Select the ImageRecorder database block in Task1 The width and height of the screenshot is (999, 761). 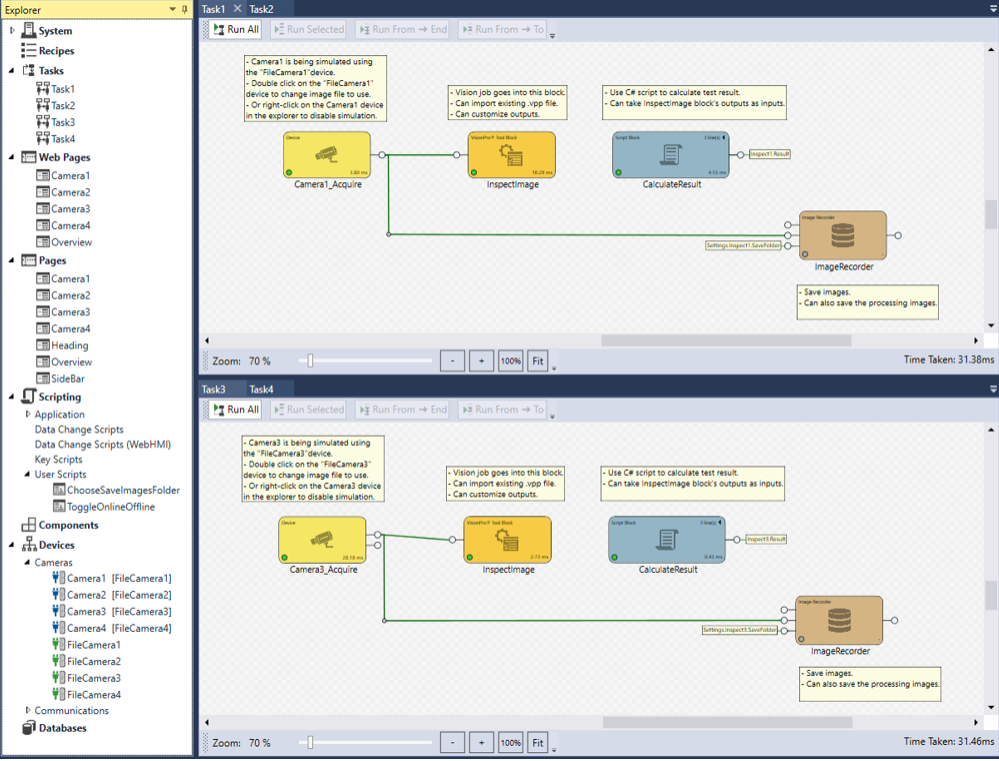pos(842,236)
